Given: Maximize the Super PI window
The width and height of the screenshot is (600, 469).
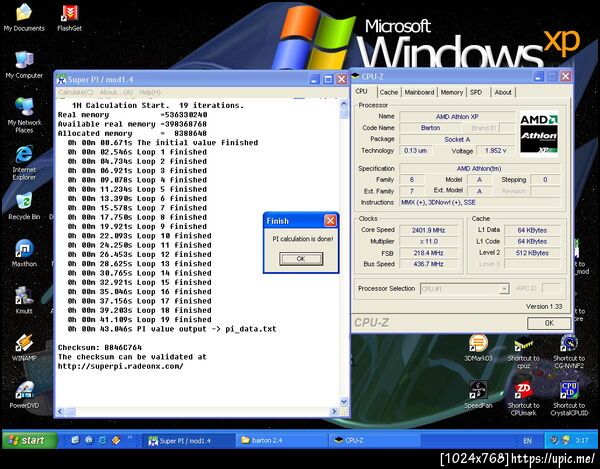Looking at the screenshot, I should 328,79.
